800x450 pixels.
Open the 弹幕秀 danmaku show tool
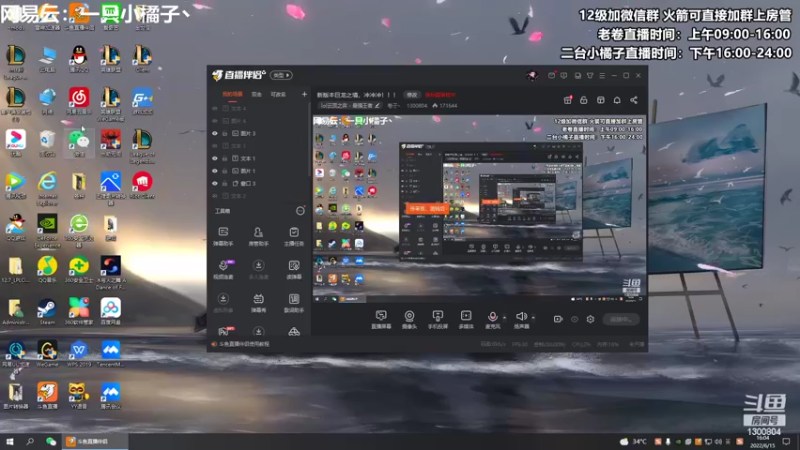pyautogui.click(x=258, y=303)
